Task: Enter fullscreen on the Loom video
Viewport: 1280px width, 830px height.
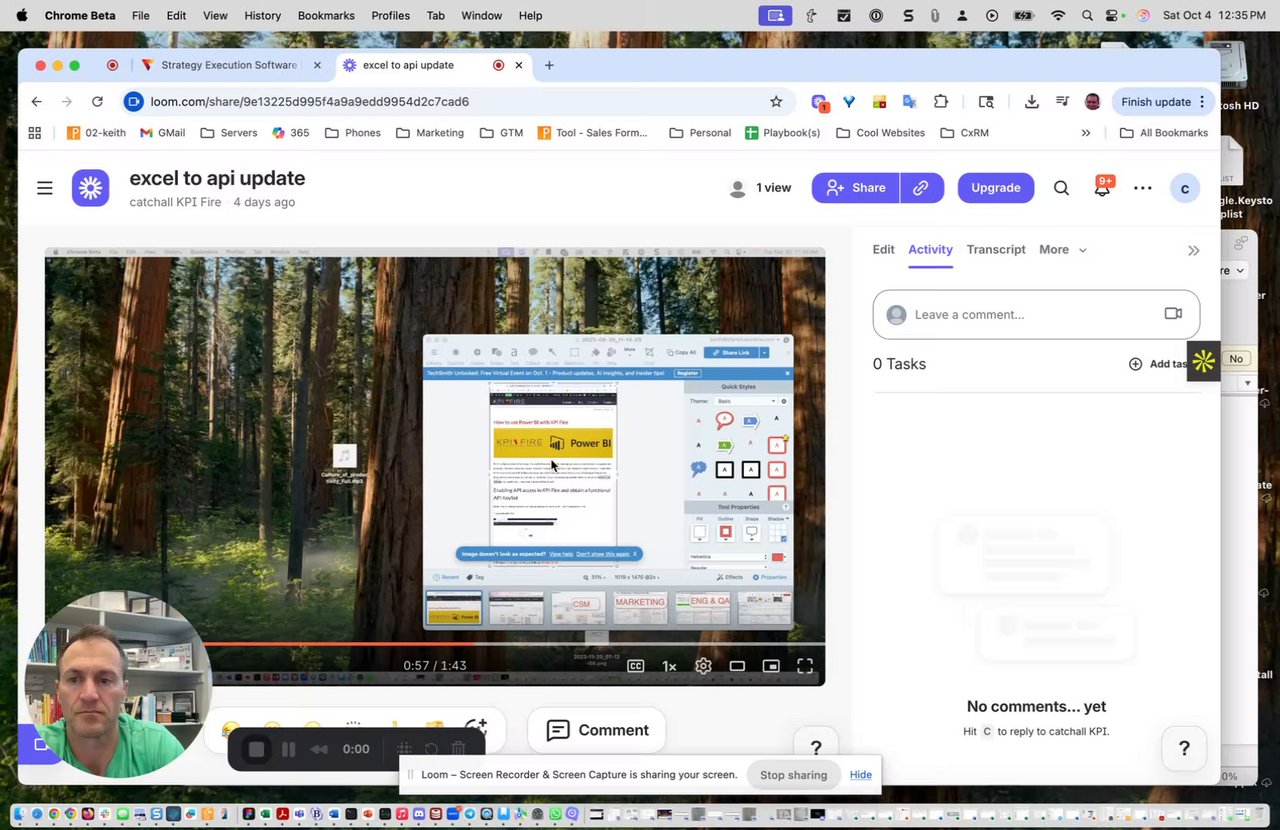Action: click(x=805, y=666)
